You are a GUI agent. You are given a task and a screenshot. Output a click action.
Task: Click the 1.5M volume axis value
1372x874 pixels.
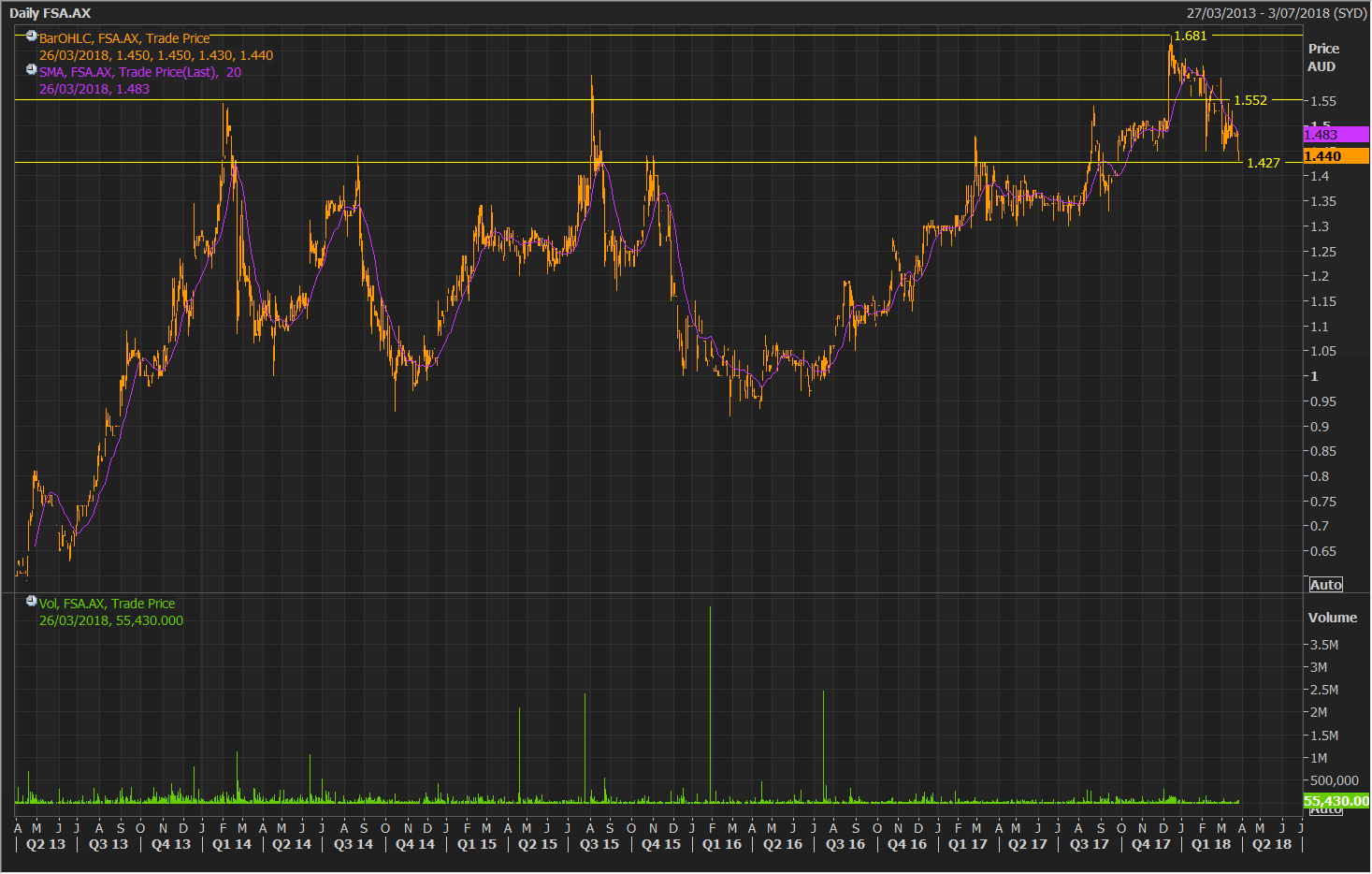click(x=1324, y=736)
